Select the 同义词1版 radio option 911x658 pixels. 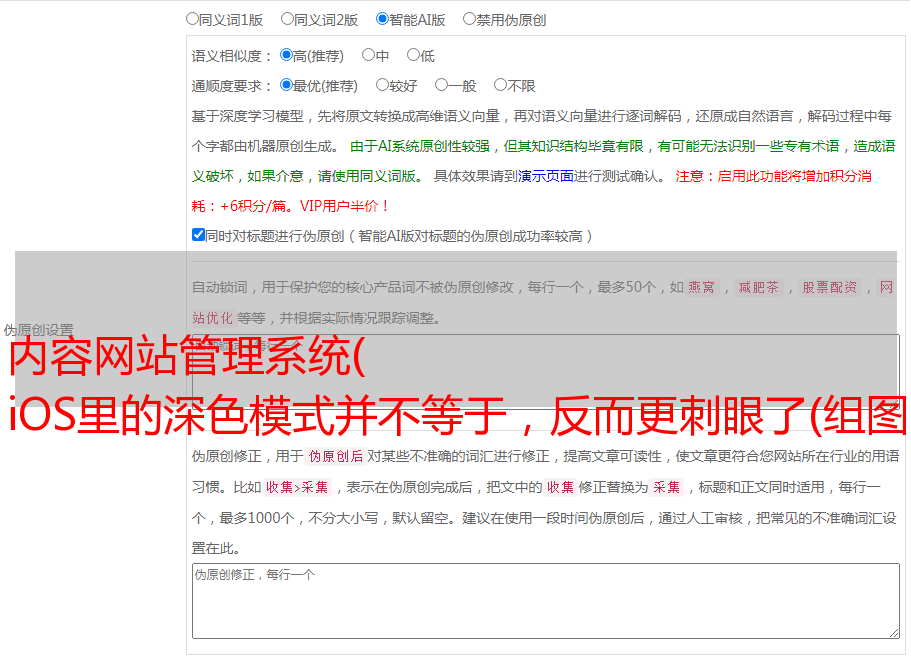[x=192, y=19]
